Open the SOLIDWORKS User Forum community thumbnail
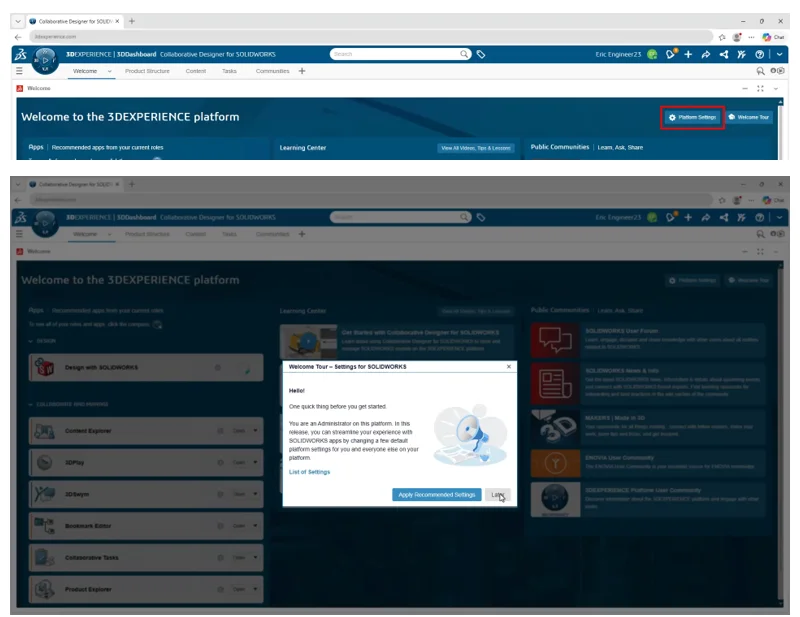800x617 pixels. [555, 340]
